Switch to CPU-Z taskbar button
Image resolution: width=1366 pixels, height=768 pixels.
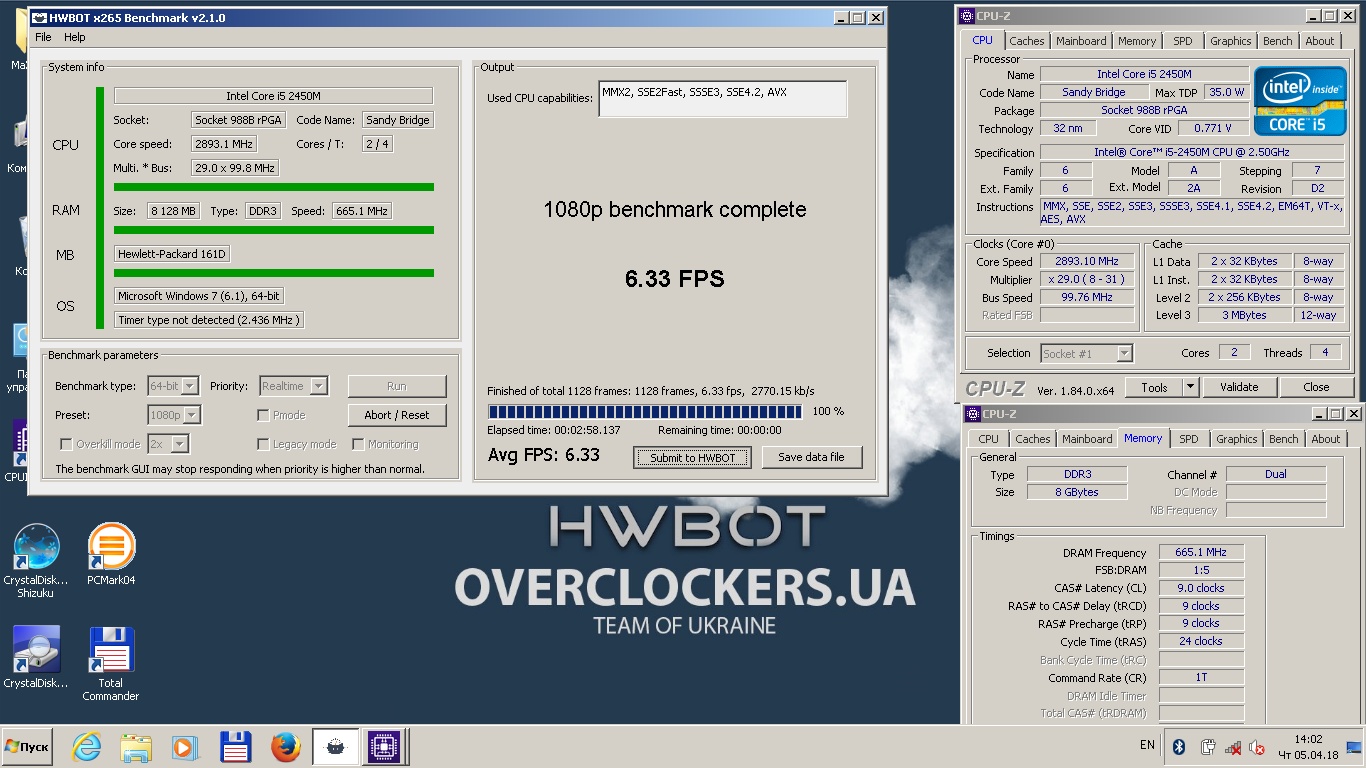384,747
